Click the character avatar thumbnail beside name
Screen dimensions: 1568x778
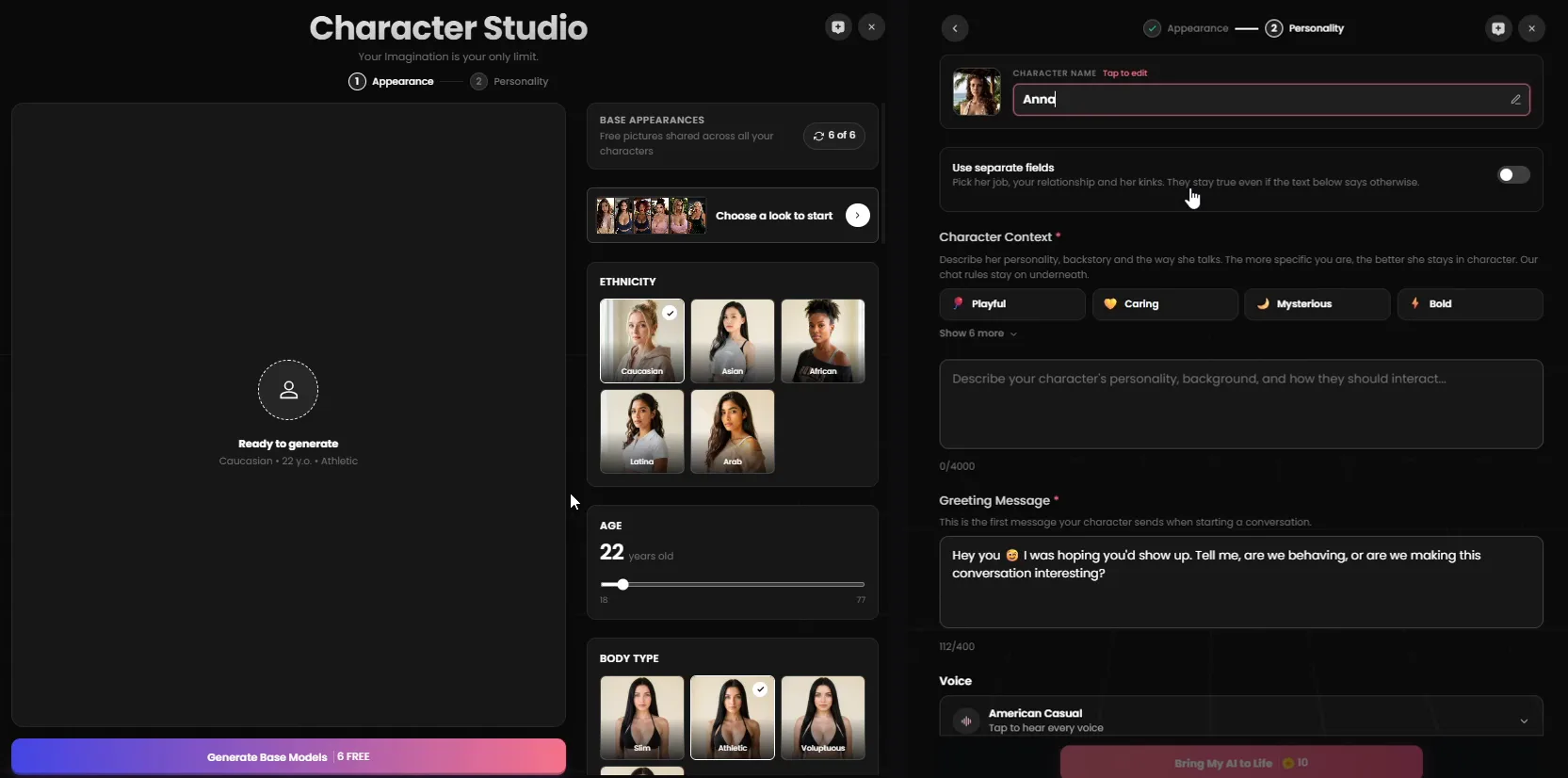click(977, 91)
